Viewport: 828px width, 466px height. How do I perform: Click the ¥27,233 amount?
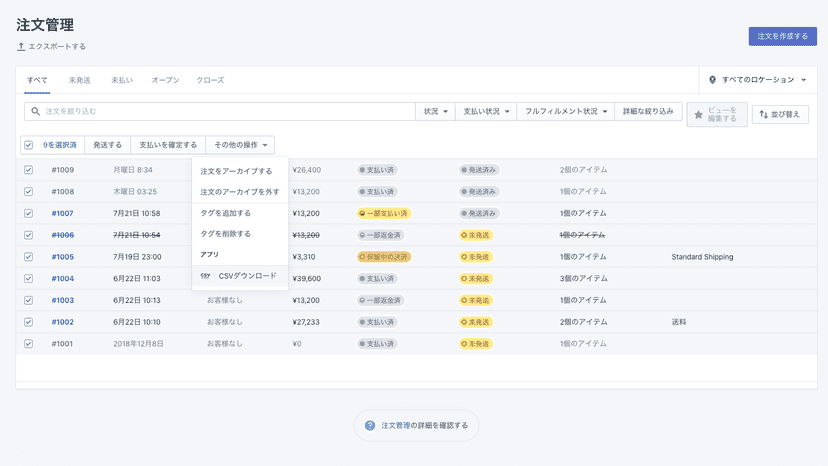click(x=306, y=322)
